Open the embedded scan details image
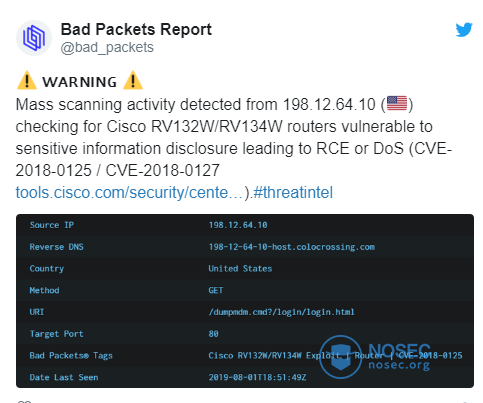This screenshot has height=403, width=483. tap(245, 301)
